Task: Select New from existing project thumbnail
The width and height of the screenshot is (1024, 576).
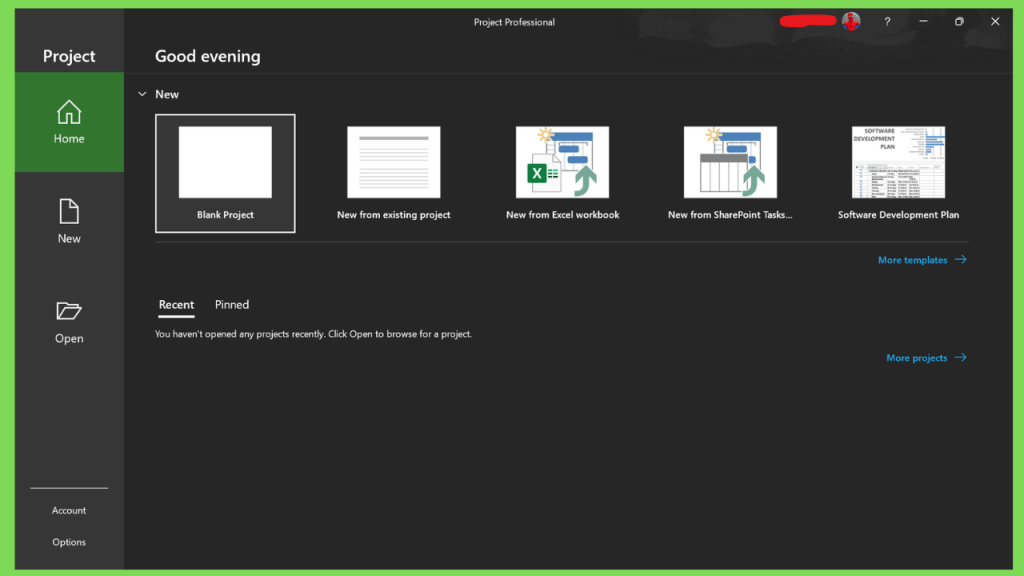Action: pos(394,162)
